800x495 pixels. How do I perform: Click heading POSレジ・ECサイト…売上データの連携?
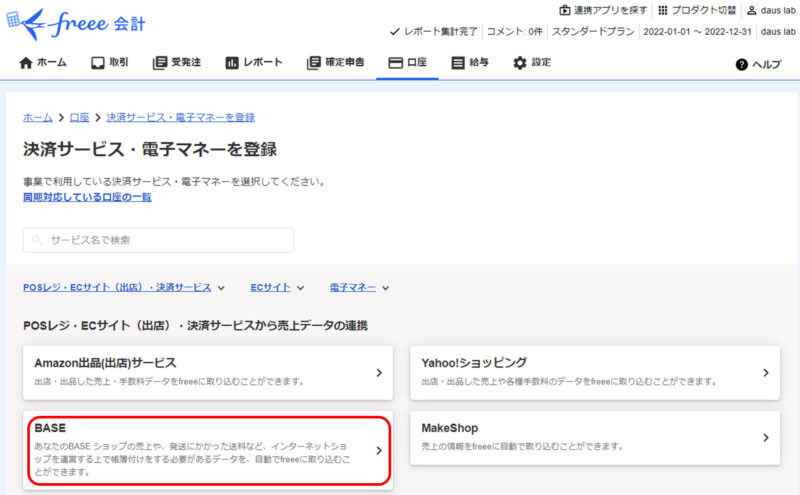pyautogui.click(x=195, y=326)
